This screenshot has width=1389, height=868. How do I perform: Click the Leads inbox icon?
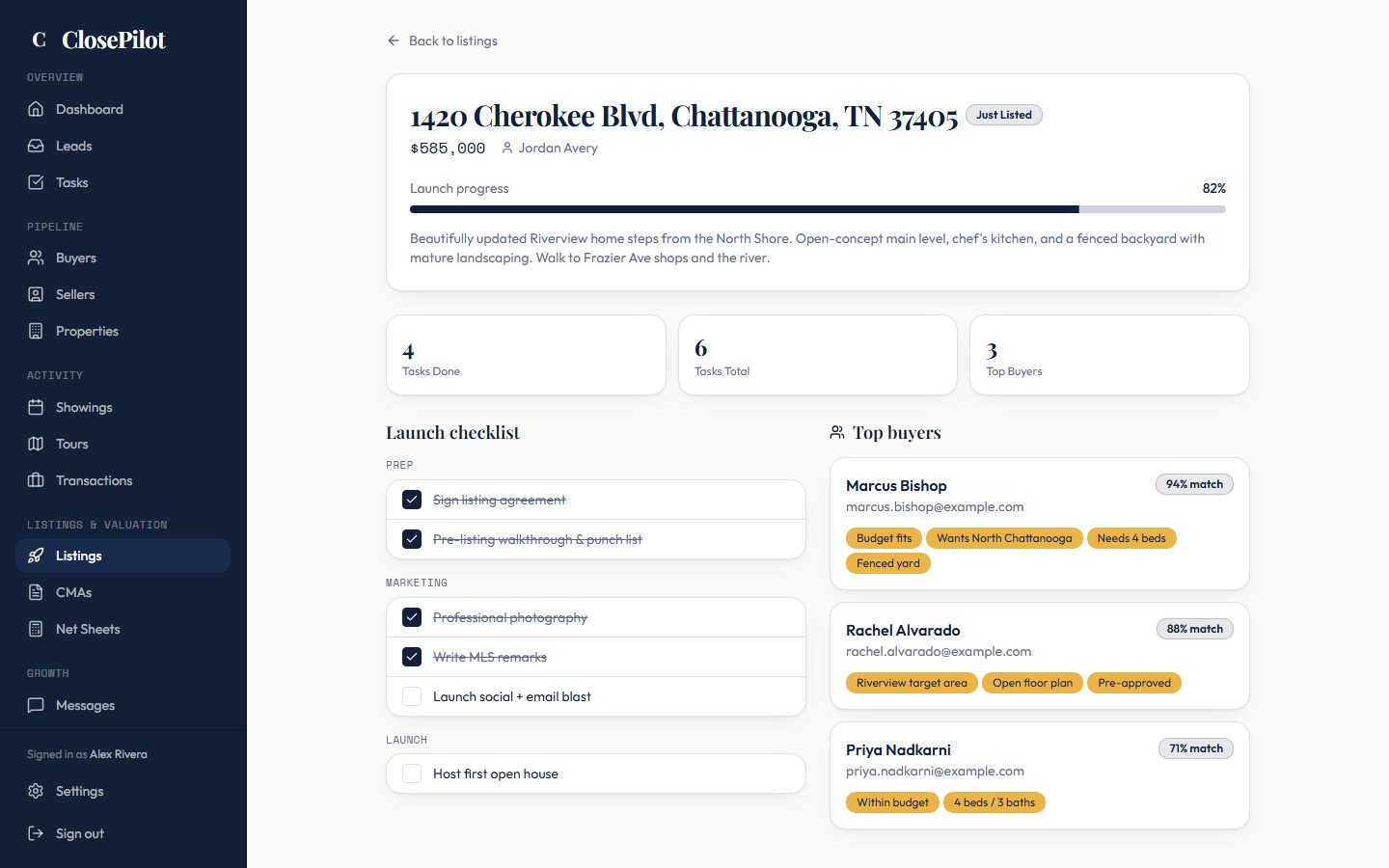36,146
